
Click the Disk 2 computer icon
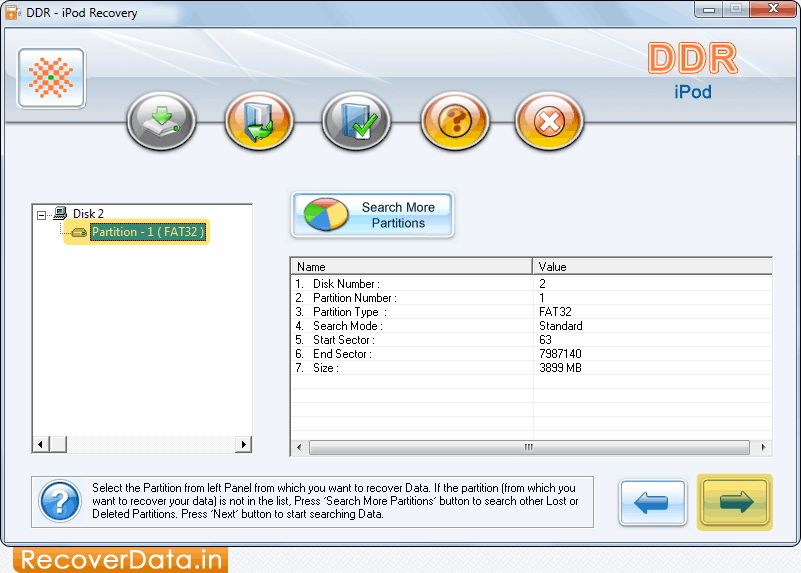[60, 213]
